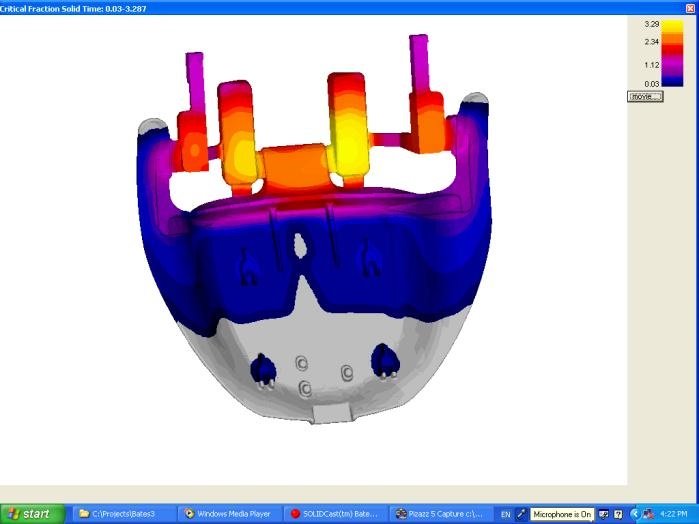The height and width of the screenshot is (524, 699).
Task: Click the microphone icon in language bar
Action: [x=522, y=514]
